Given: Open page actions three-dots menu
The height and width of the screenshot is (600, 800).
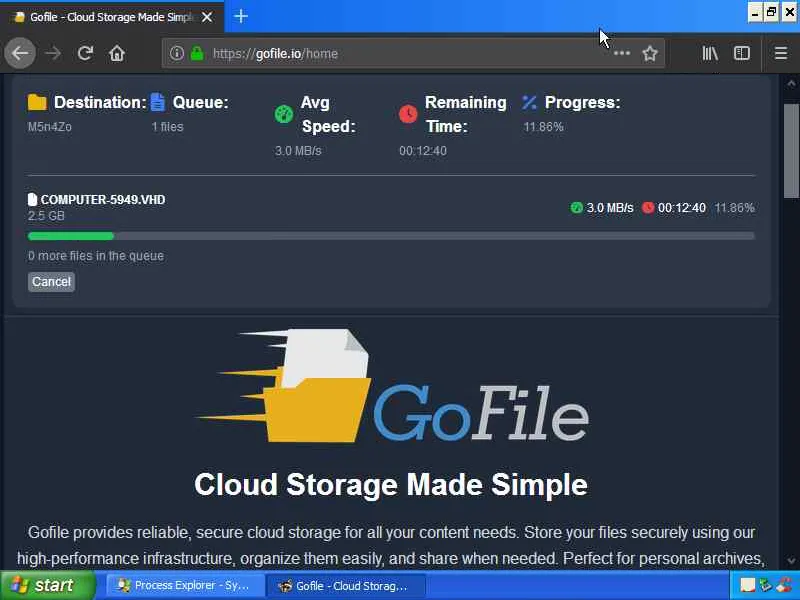Looking at the screenshot, I should (621, 53).
